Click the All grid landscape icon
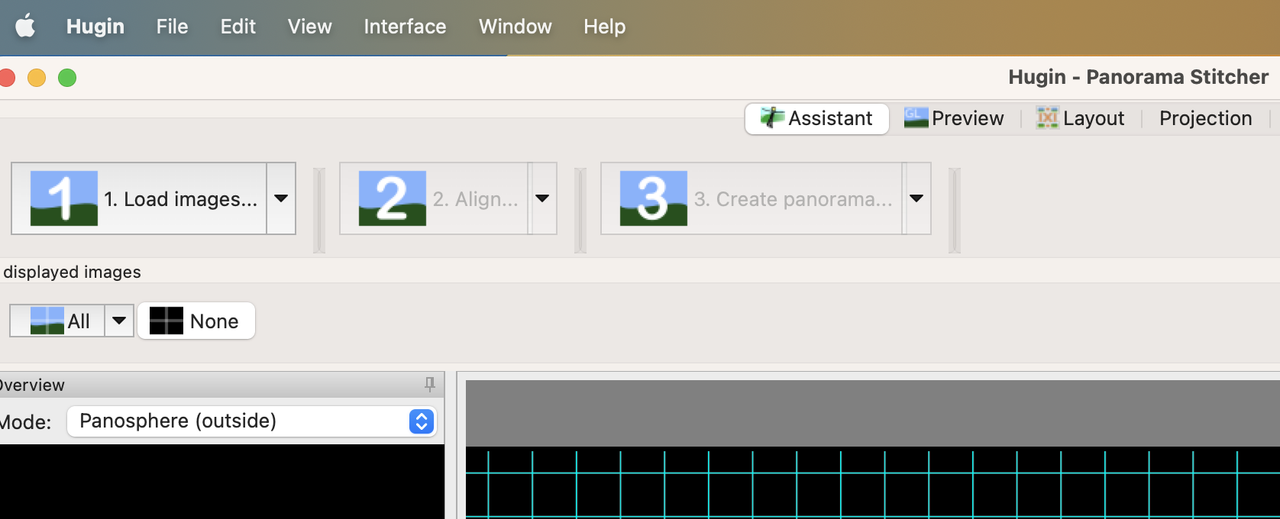 tap(47, 321)
